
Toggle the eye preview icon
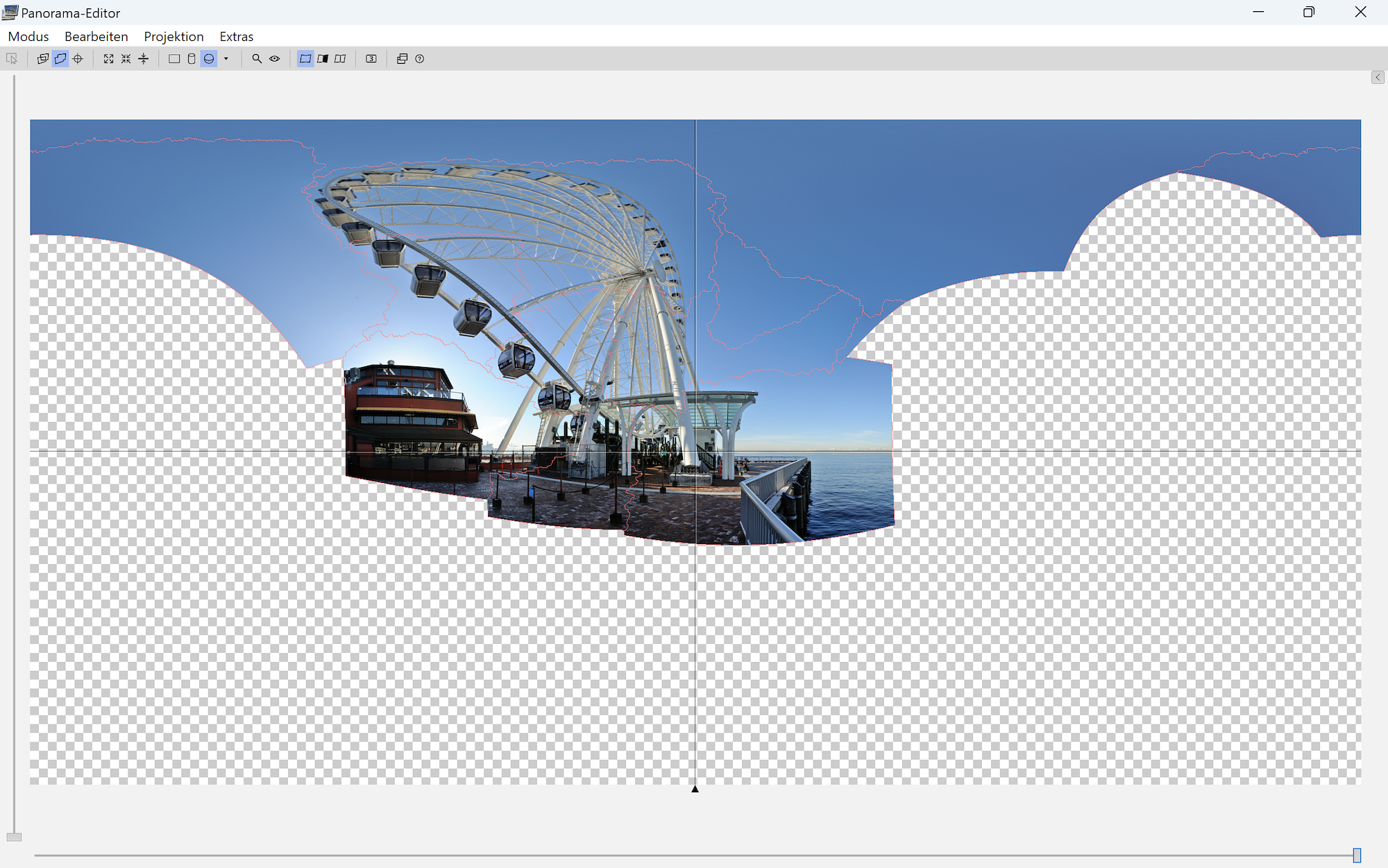tap(275, 59)
